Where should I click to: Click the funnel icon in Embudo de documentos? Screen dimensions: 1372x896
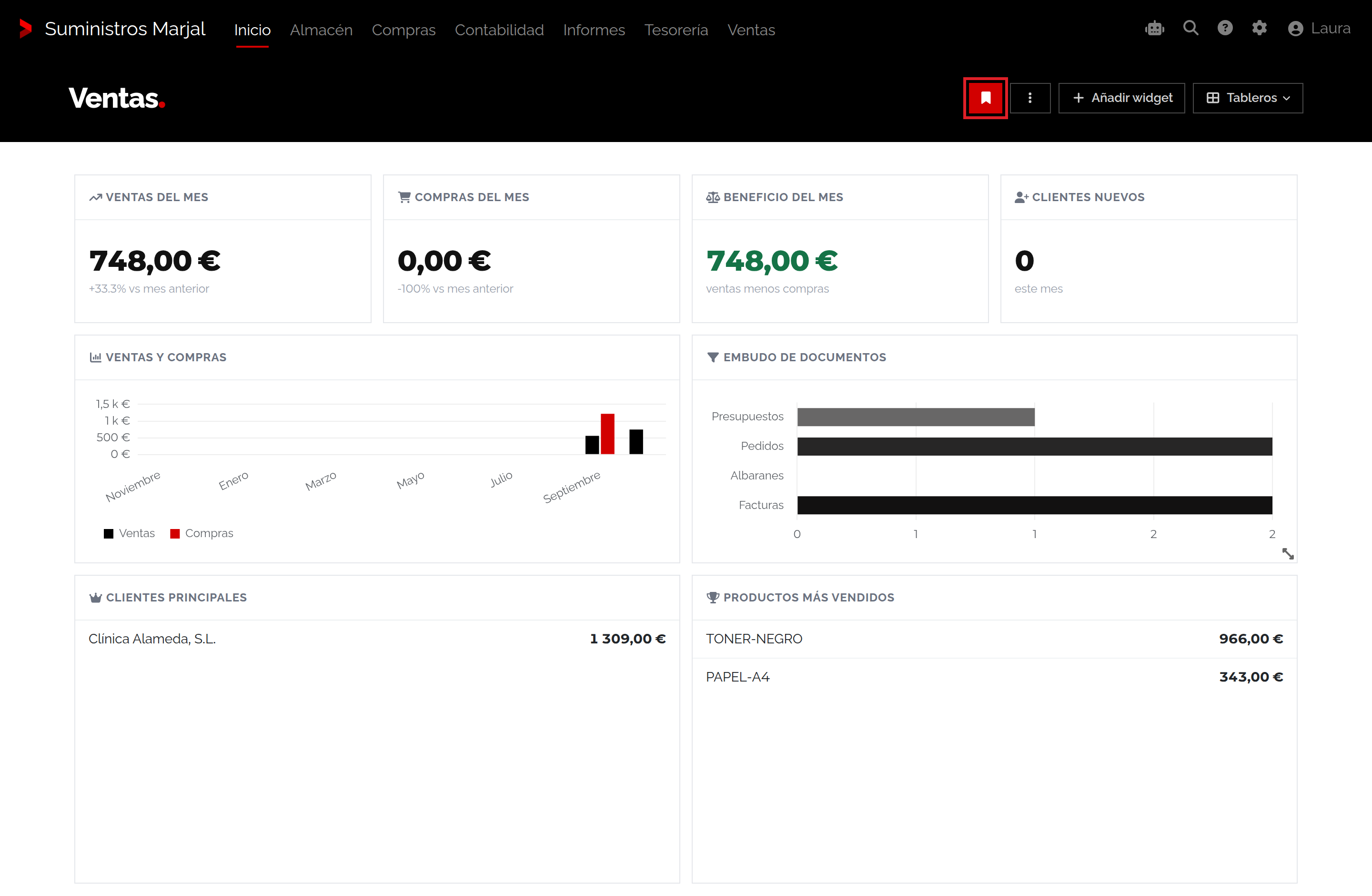click(713, 357)
